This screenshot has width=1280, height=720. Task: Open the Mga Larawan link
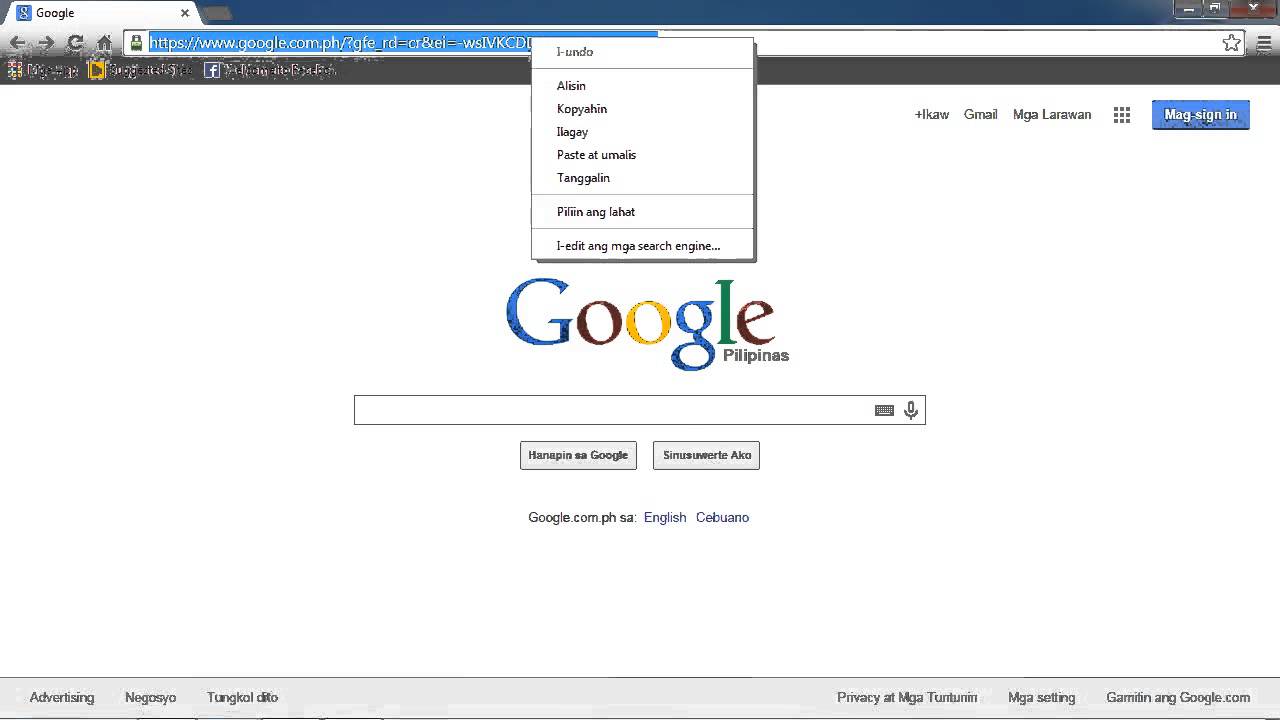[x=1052, y=115]
